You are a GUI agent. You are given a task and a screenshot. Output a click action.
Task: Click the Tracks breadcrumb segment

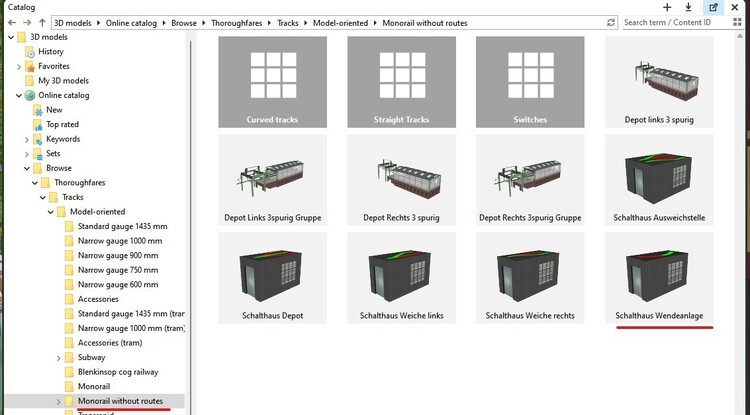pyautogui.click(x=287, y=23)
